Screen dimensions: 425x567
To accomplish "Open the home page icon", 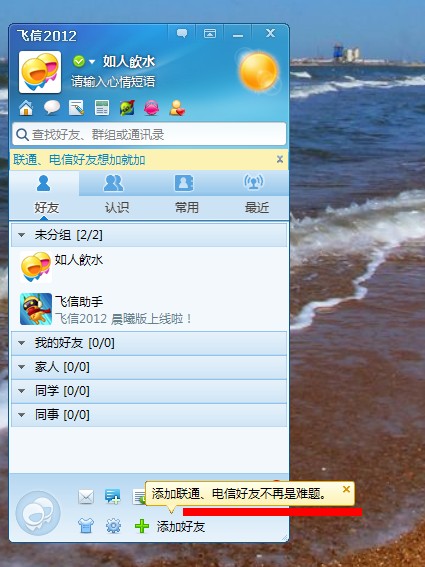I will 26,108.
